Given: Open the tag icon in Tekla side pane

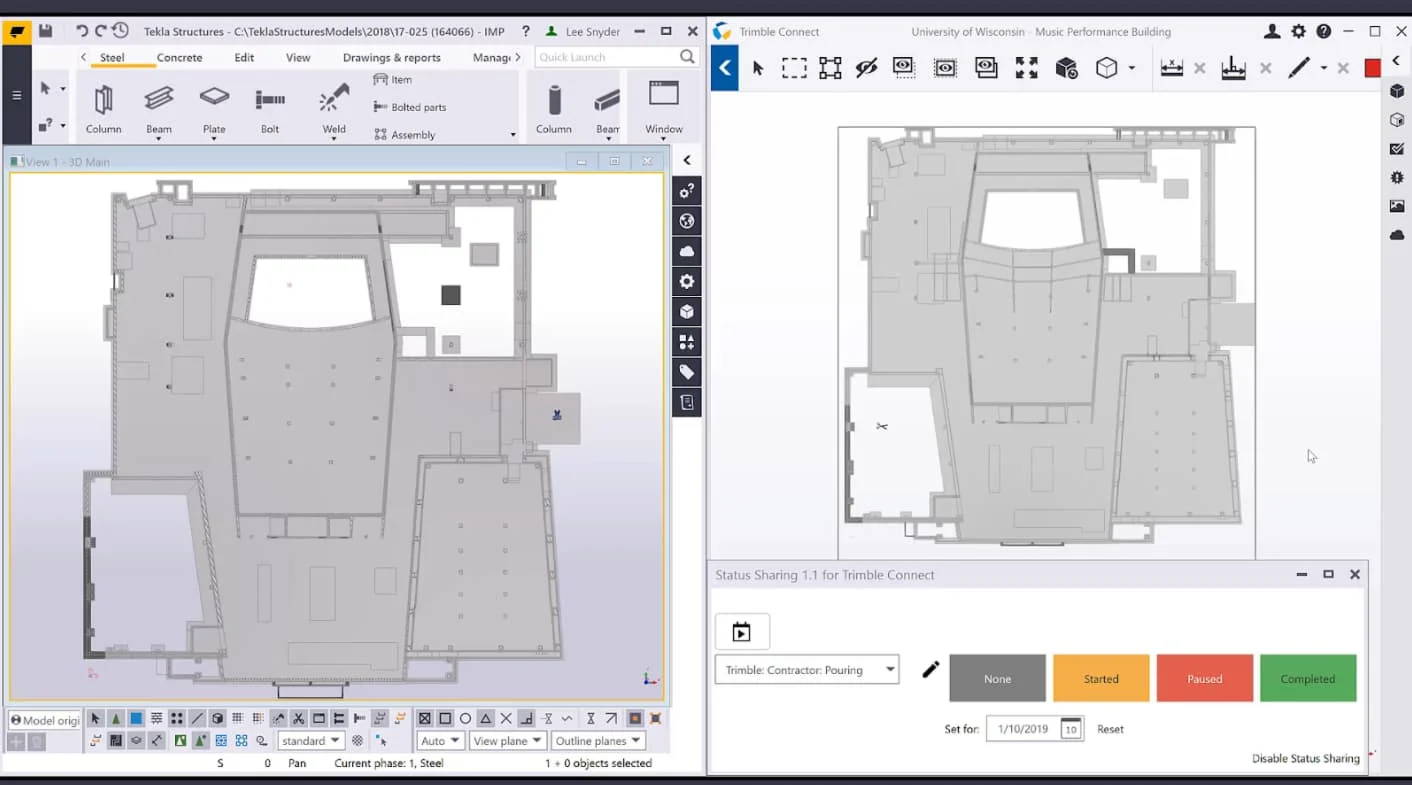Looking at the screenshot, I should tap(687, 372).
